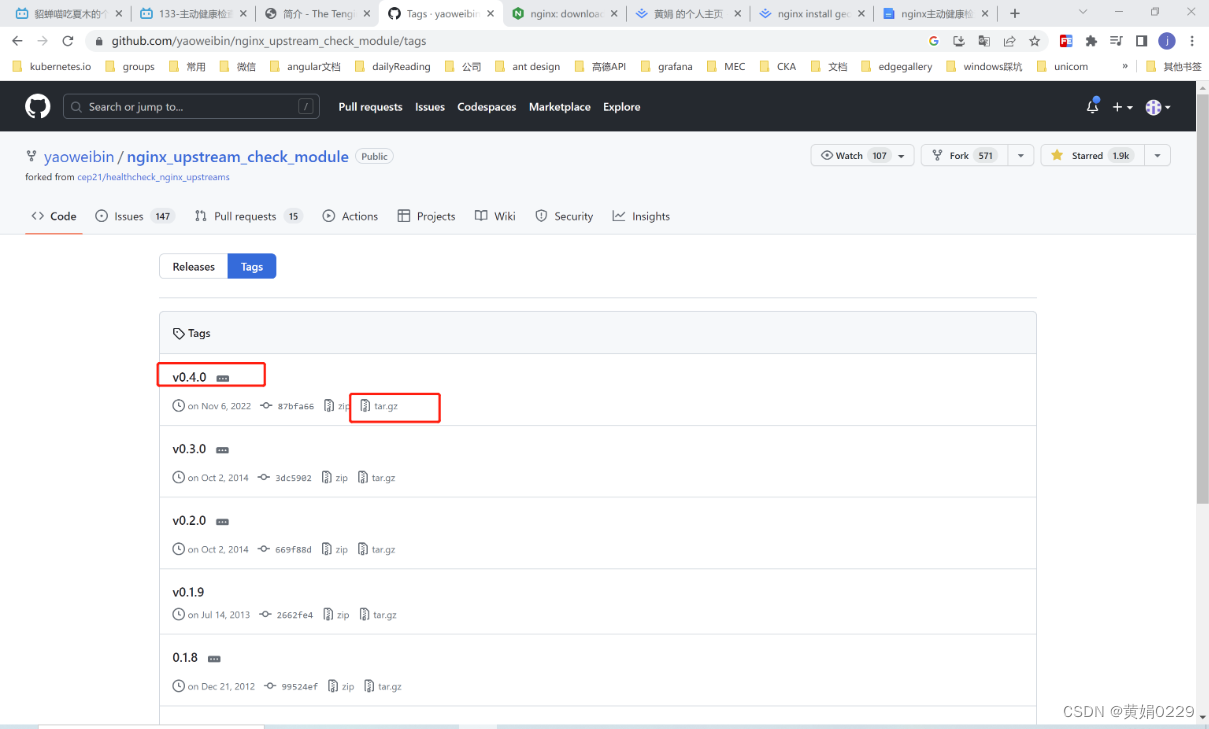Viewport: 1209px width, 729px height.
Task: Click the translate page icon
Action: (984, 41)
